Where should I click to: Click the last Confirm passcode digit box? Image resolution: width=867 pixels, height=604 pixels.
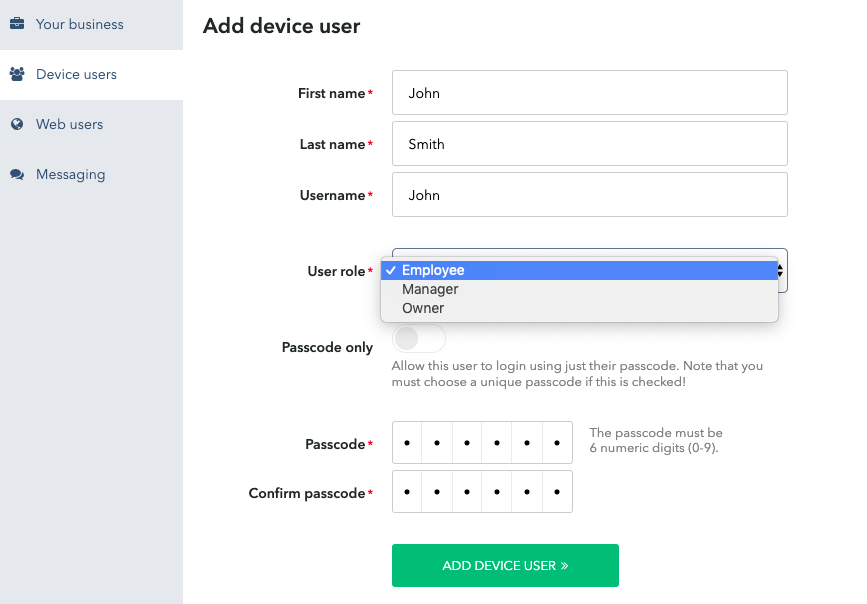[x=557, y=492]
